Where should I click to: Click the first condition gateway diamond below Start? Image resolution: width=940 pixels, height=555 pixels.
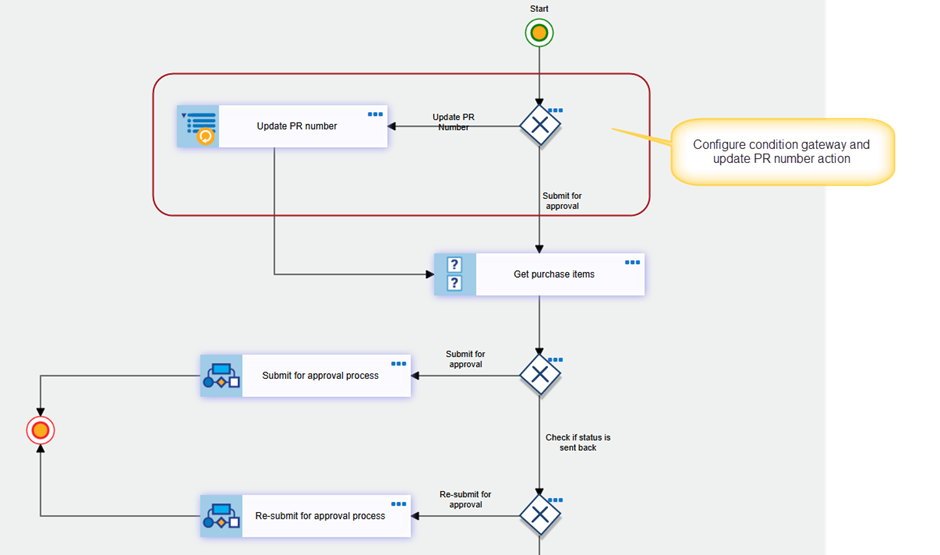[x=540, y=125]
